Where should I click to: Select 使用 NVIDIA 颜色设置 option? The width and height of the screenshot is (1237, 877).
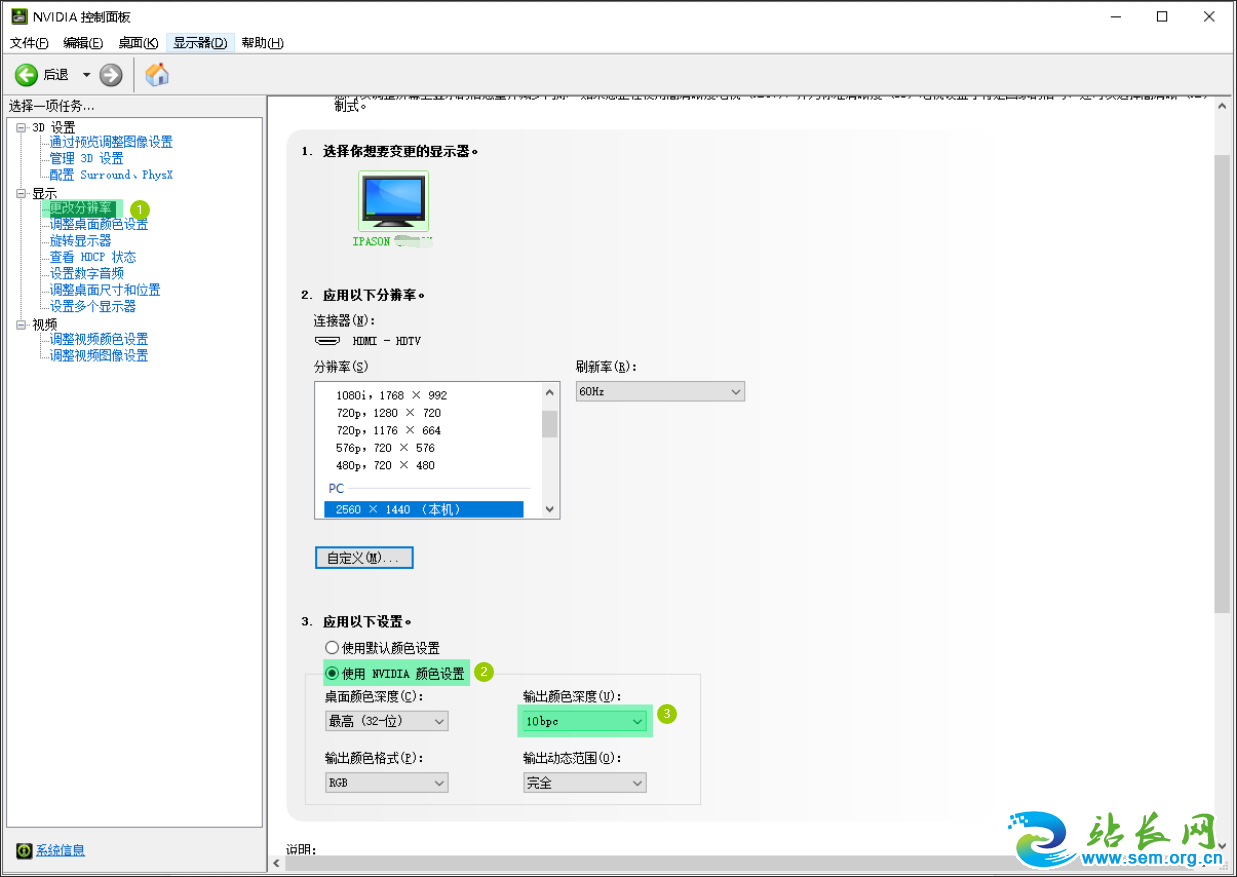coord(332,672)
